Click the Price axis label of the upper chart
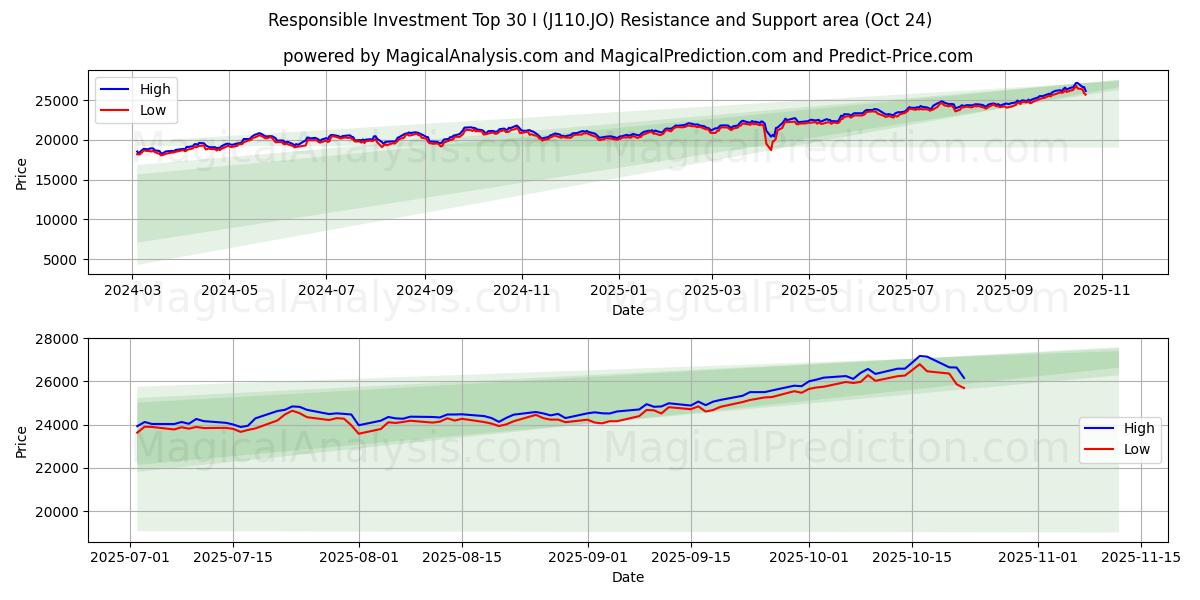Image resolution: width=1200 pixels, height=600 pixels. click(x=22, y=173)
